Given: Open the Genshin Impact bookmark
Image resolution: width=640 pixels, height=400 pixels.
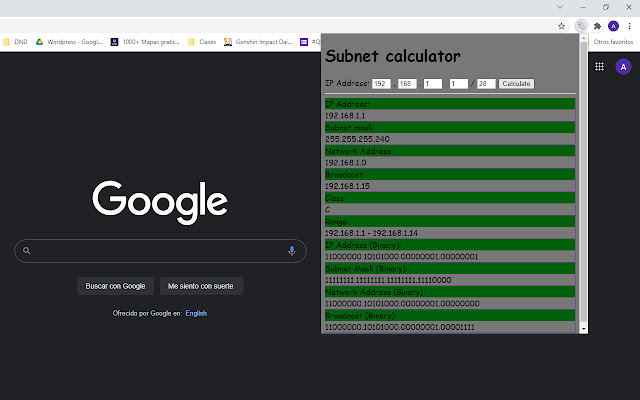Looking at the screenshot, I should click(258, 42).
